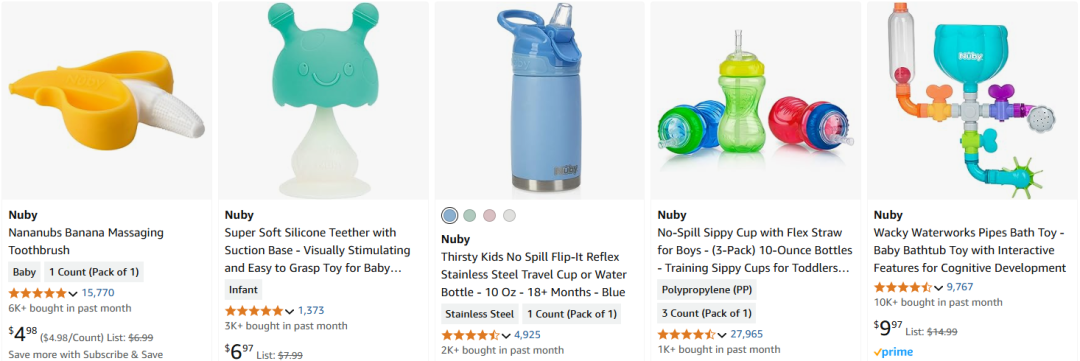Select the pink color swatch
This screenshot has width=1080, height=361.
(x=489, y=216)
